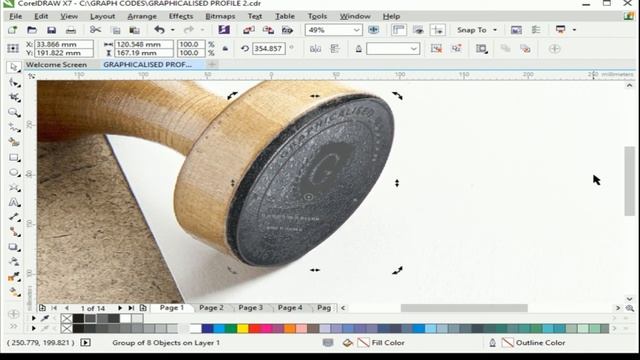The width and height of the screenshot is (640, 360).
Task: Mirror the selection horizontally
Action: 315,49
